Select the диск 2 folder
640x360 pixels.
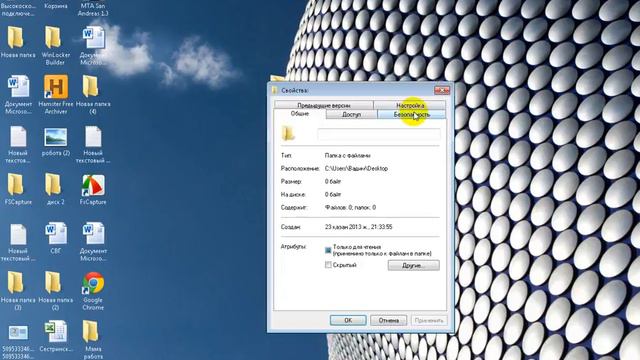tap(53, 184)
